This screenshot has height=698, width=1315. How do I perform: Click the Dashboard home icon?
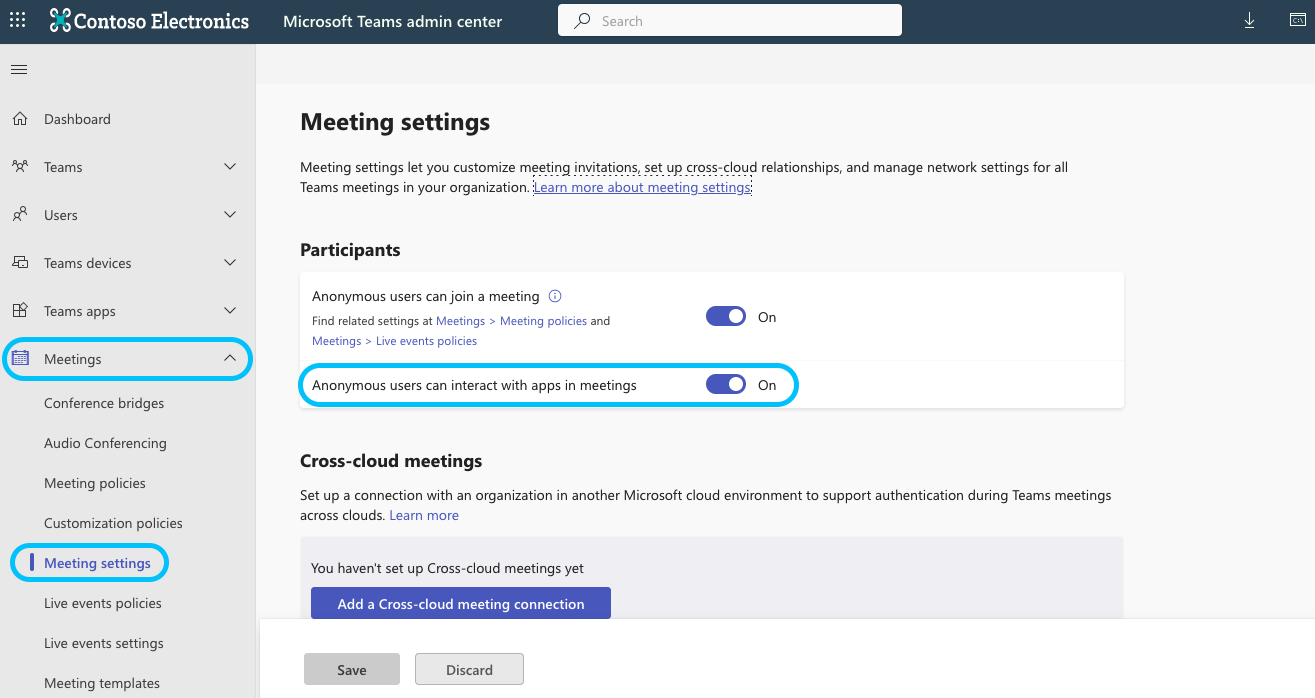(20, 119)
